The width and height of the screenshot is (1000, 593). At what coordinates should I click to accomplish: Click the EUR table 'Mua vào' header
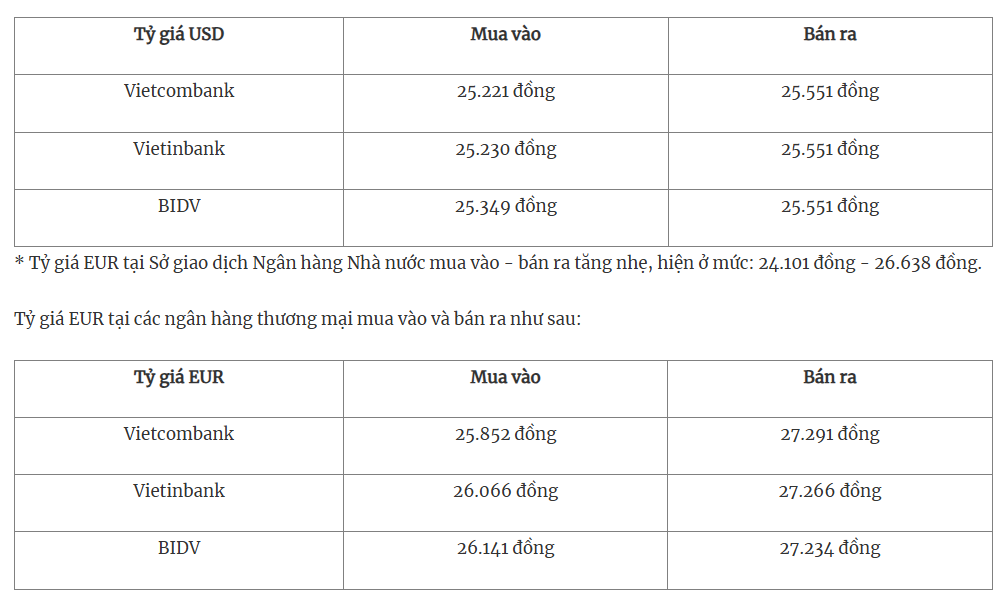tap(506, 377)
